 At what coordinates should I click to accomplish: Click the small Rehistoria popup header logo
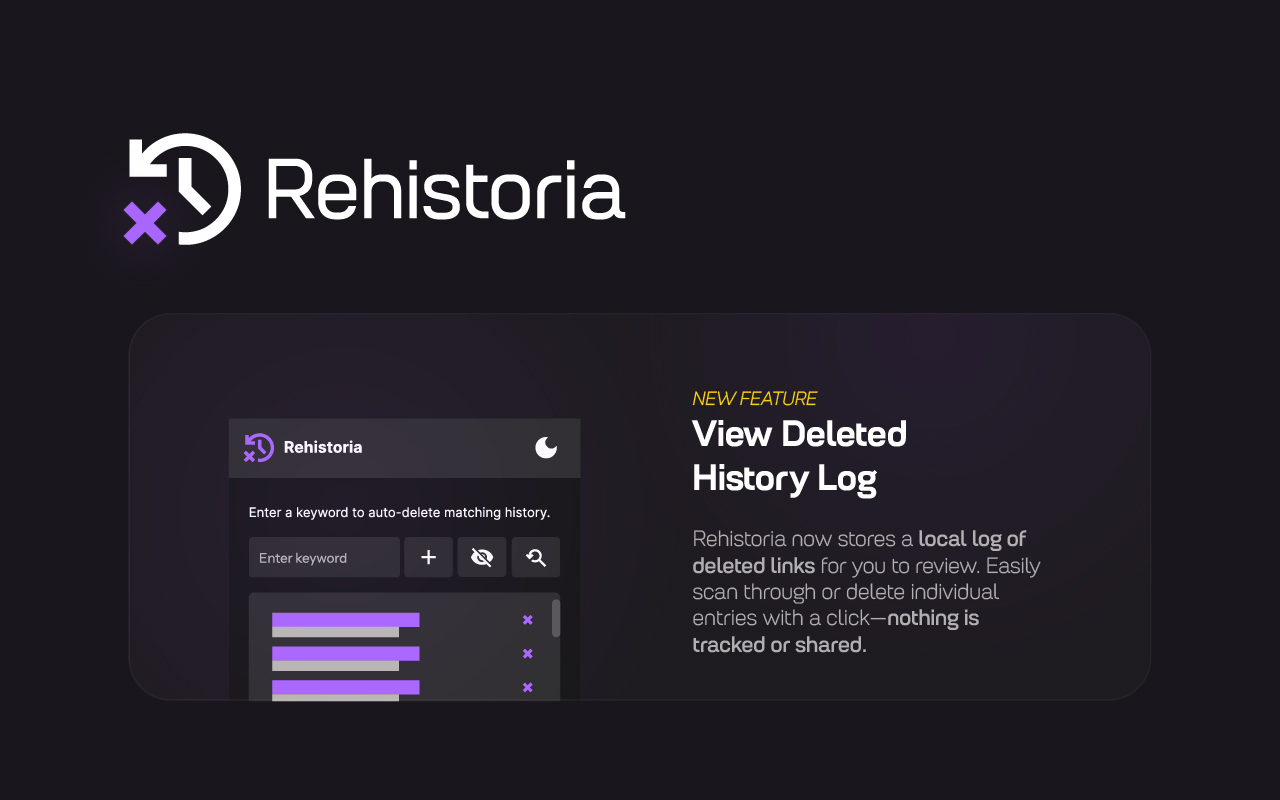[x=258, y=447]
